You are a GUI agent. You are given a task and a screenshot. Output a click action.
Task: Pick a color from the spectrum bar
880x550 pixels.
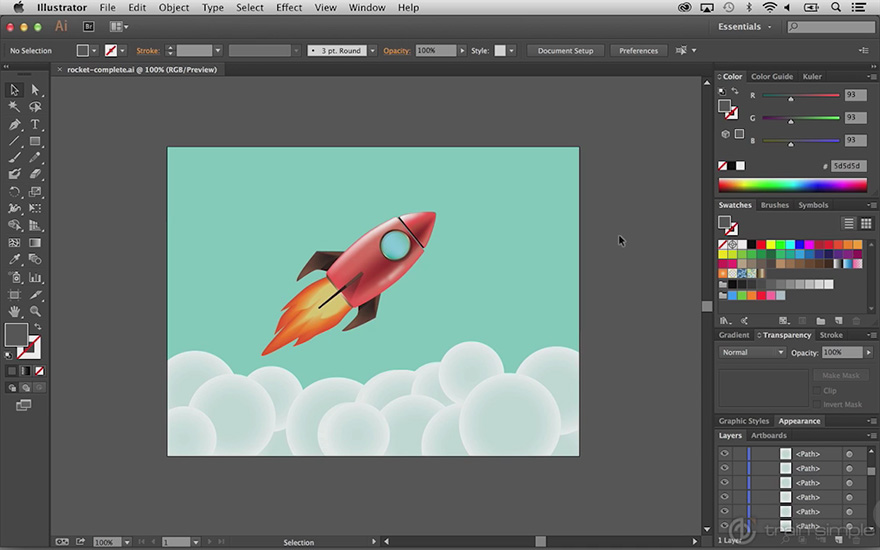coord(792,185)
